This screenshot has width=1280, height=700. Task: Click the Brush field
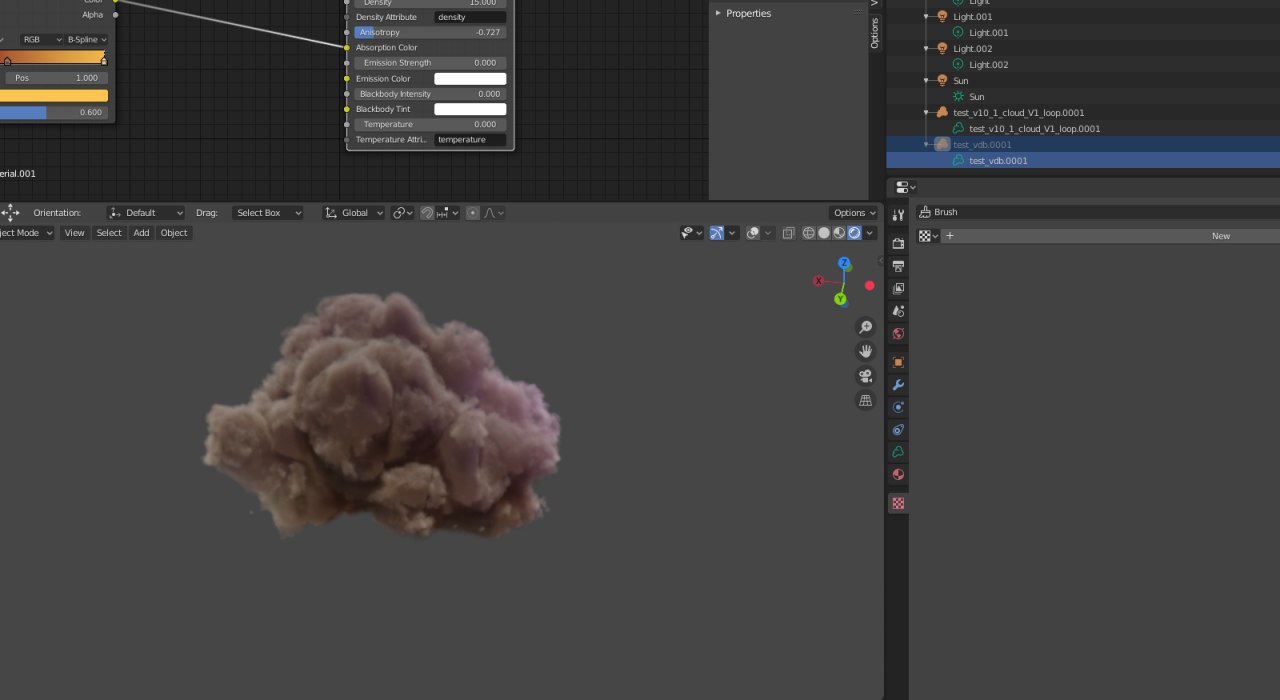click(x=1098, y=212)
